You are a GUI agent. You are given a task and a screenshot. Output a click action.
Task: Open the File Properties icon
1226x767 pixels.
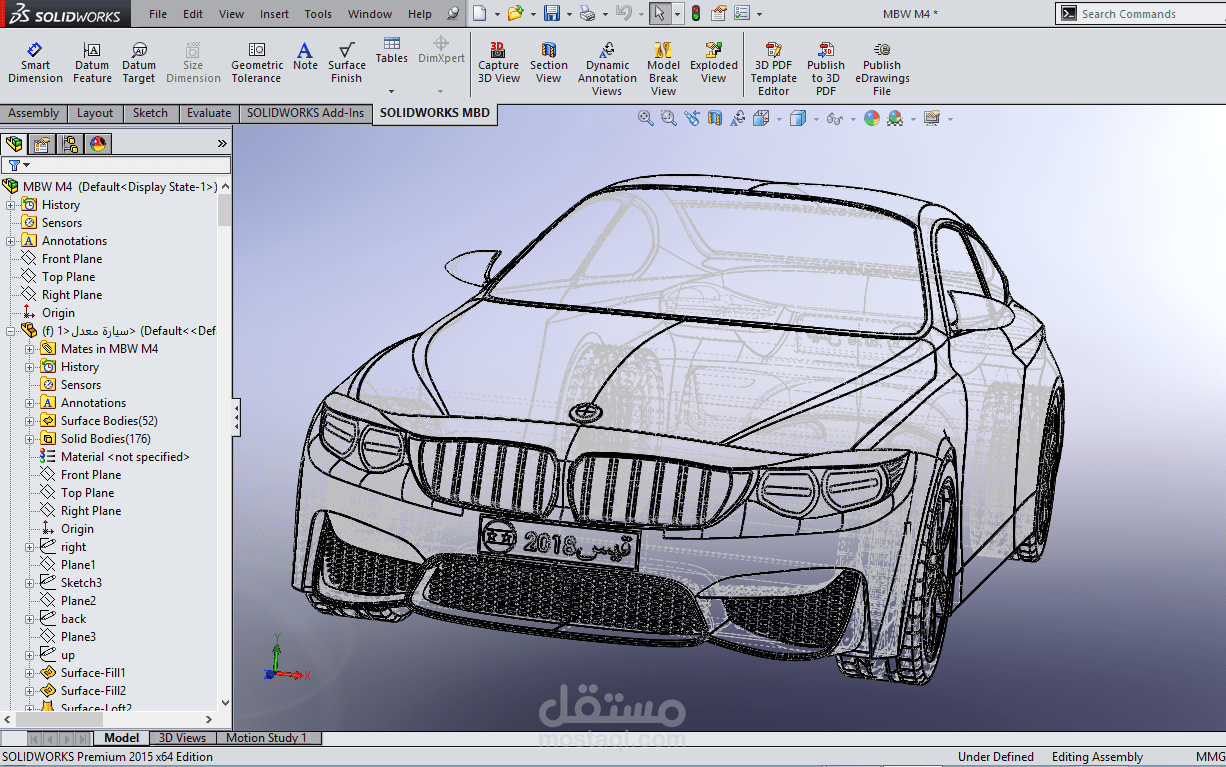719,14
